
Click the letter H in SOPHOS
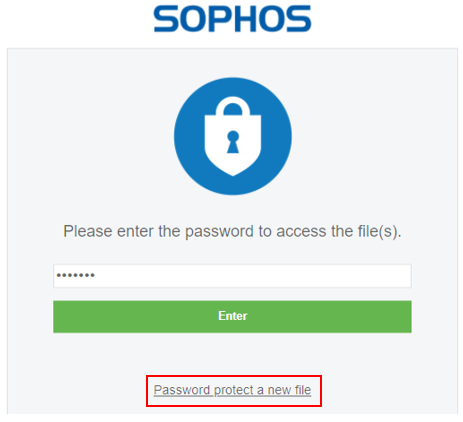[x=246, y=19]
